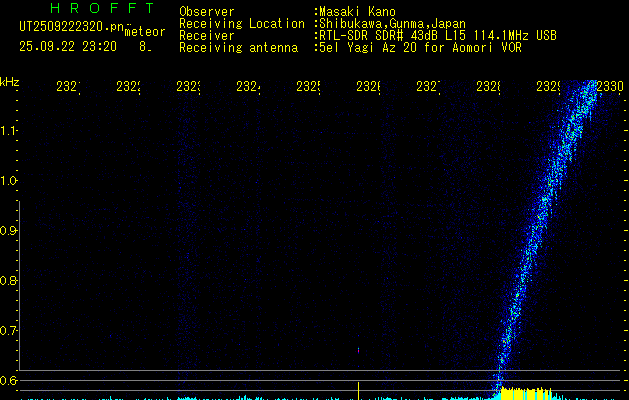Select the 5el Yagi Az 20 antenna text
Image resolution: width=629 pixels, height=400 pixels.
[420, 48]
